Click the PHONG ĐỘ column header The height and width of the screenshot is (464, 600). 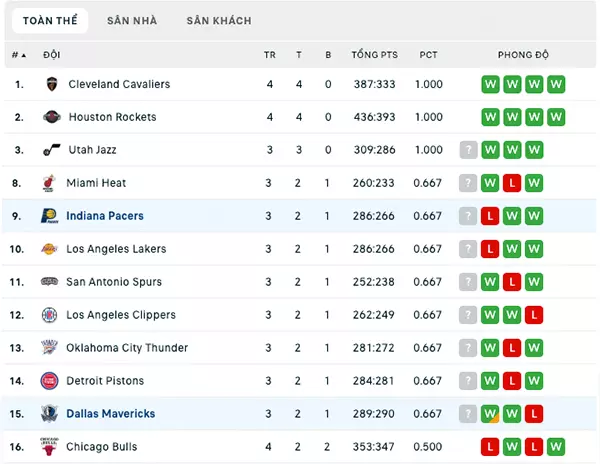tap(523, 55)
